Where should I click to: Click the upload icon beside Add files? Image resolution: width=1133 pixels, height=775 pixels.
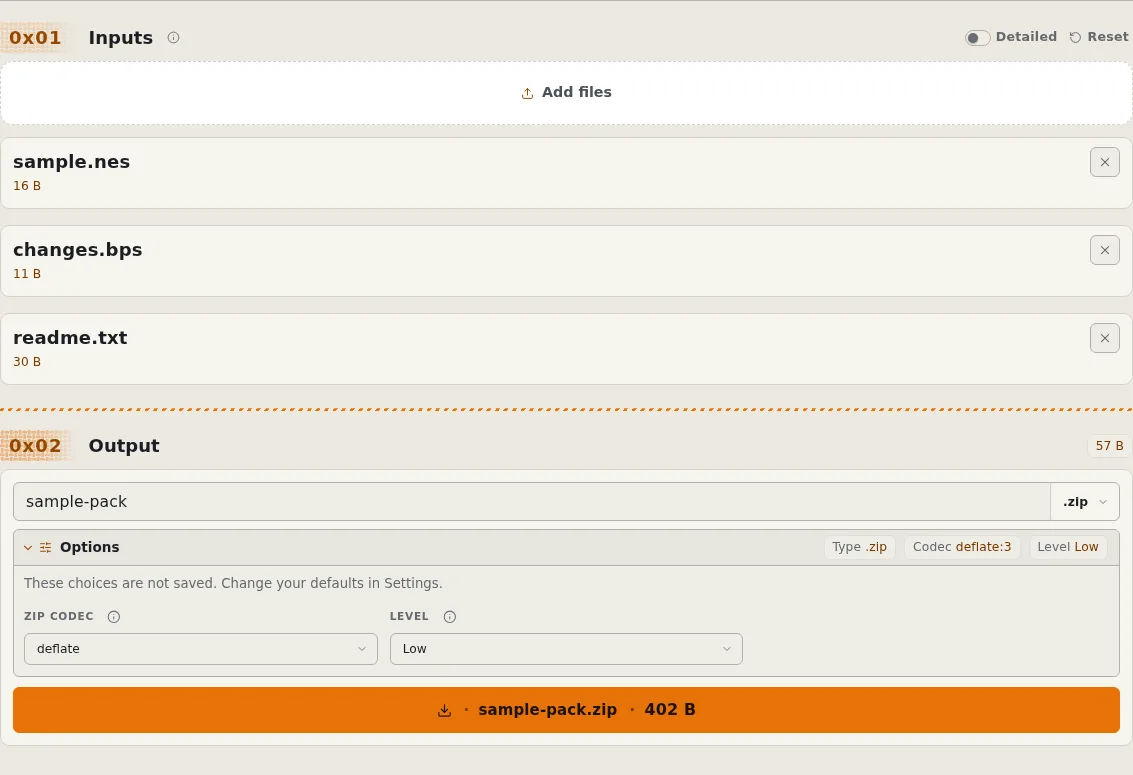[527, 93]
